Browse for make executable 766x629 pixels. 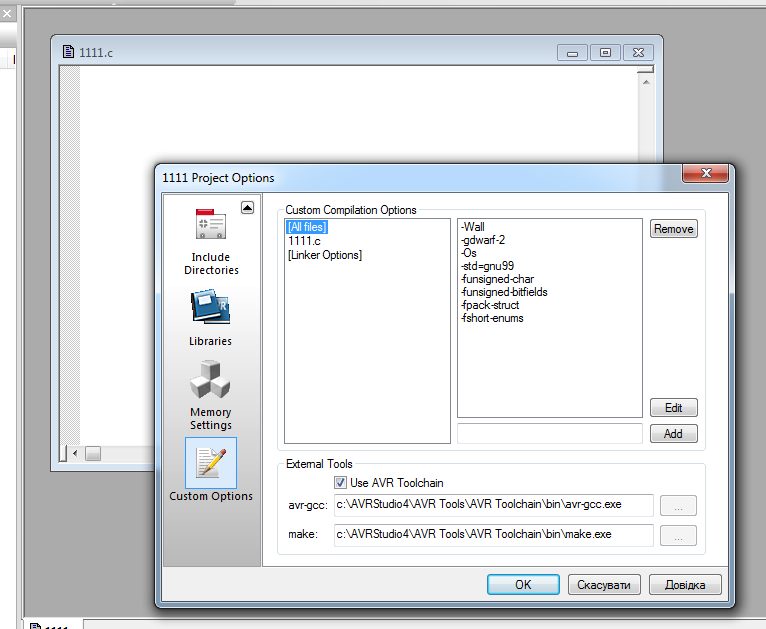tap(678, 536)
